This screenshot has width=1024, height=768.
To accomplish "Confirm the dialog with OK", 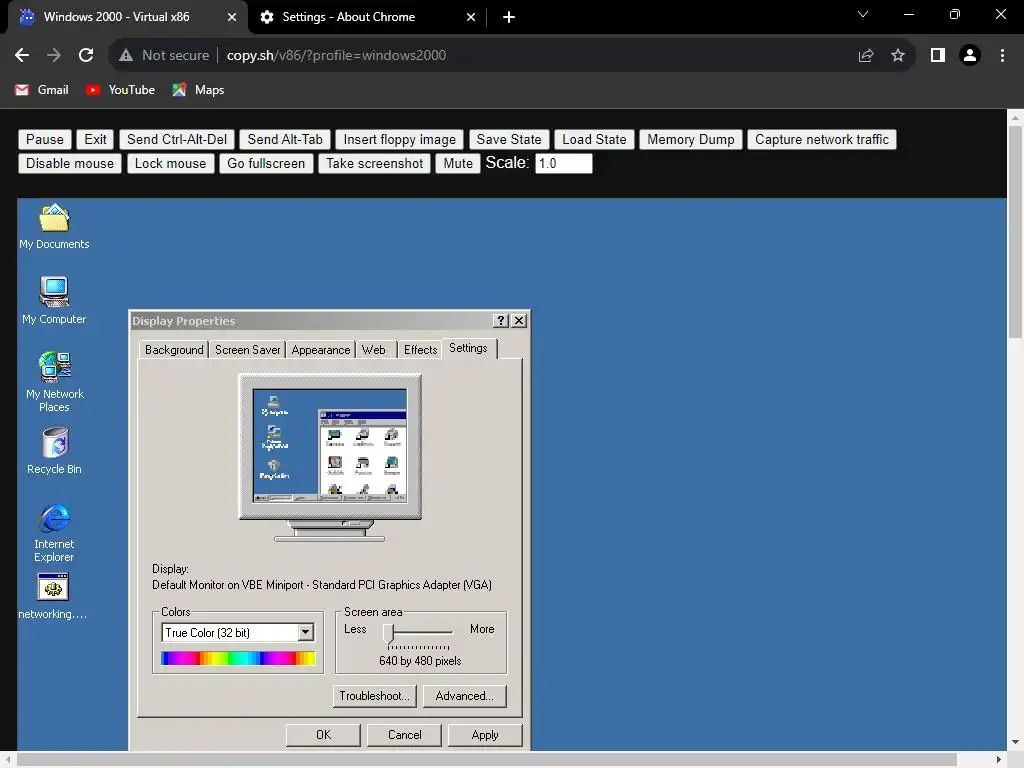I will pos(323,735).
